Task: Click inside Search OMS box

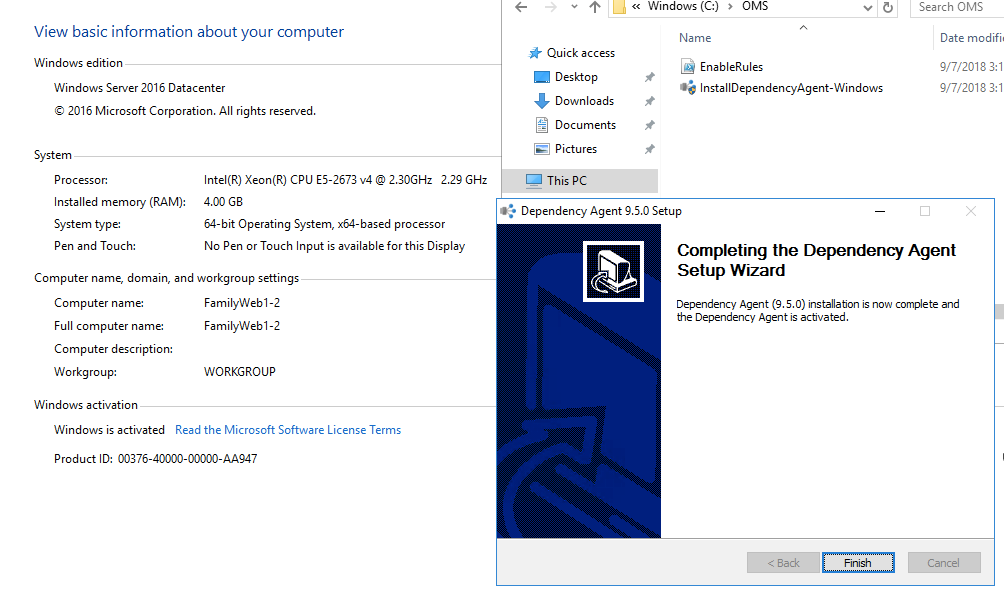Action: point(957,7)
